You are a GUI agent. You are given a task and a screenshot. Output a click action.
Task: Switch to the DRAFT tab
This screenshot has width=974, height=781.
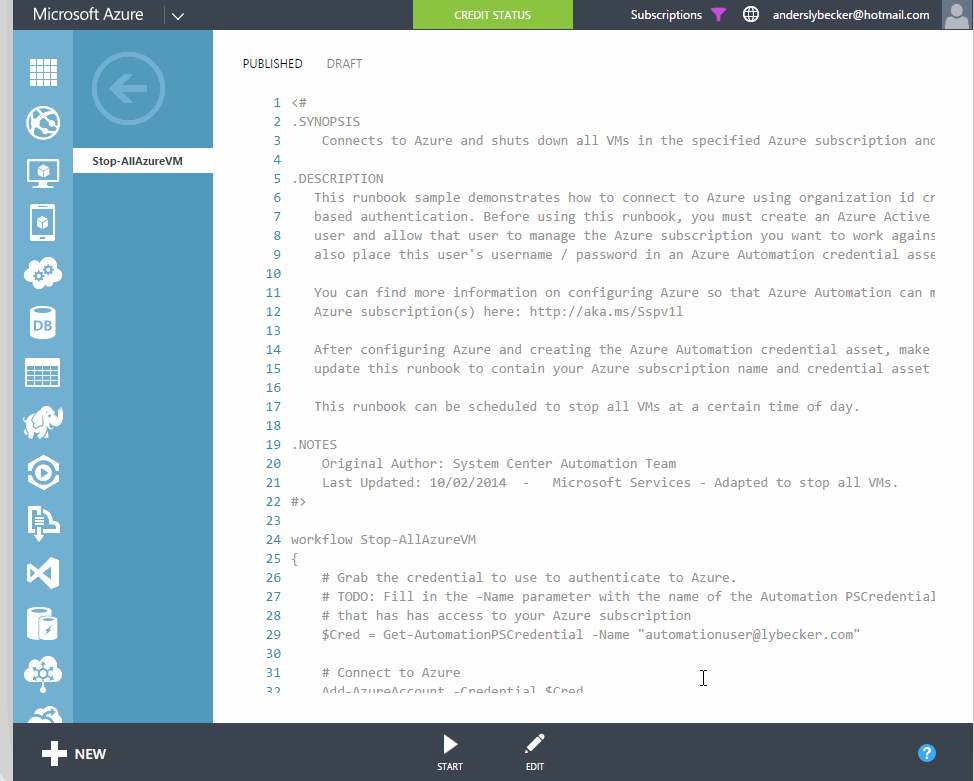coord(344,63)
